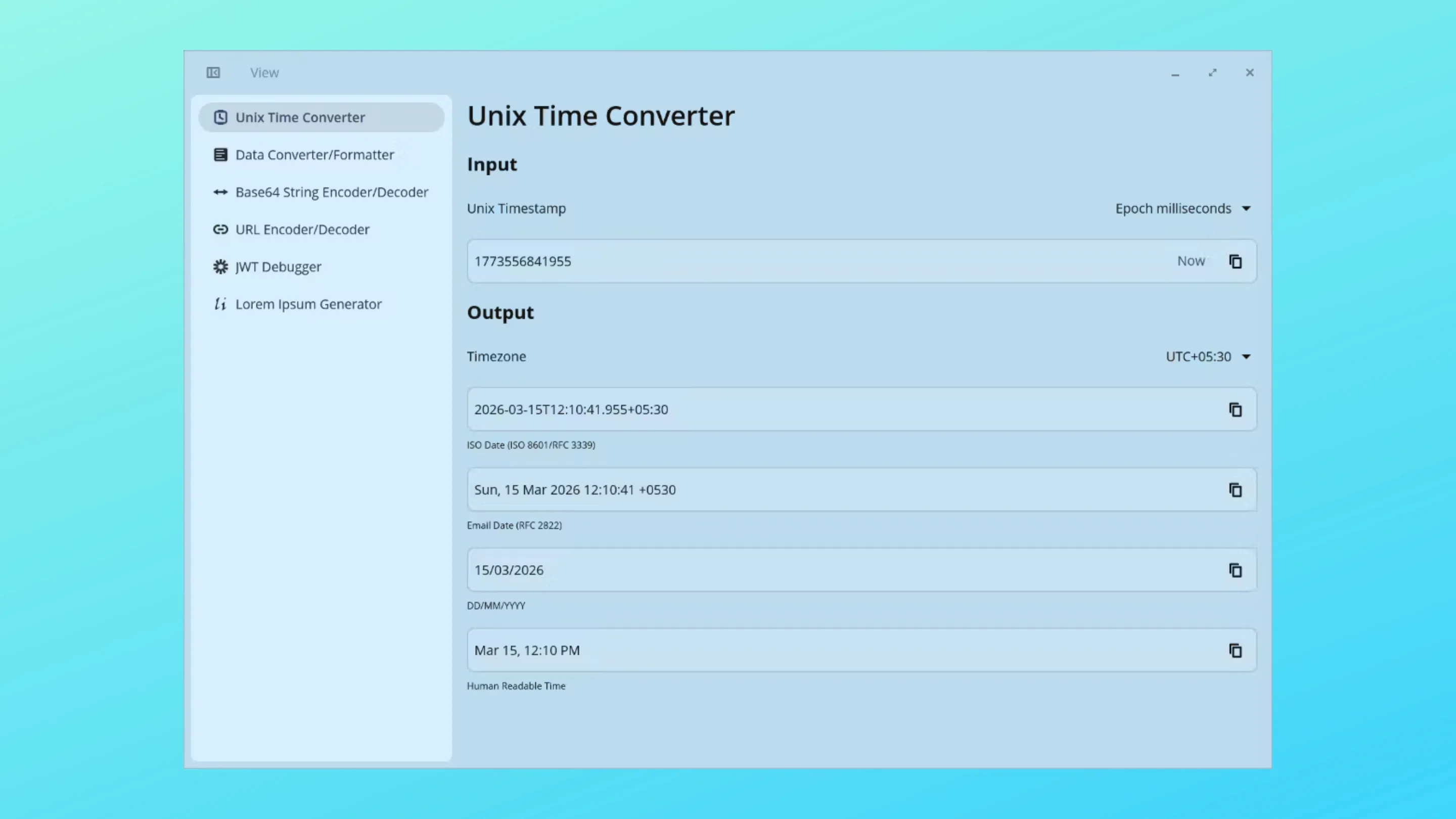Select the Unix Time Converter clock icon
Viewport: 1456px width, 819px height.
tap(220, 117)
